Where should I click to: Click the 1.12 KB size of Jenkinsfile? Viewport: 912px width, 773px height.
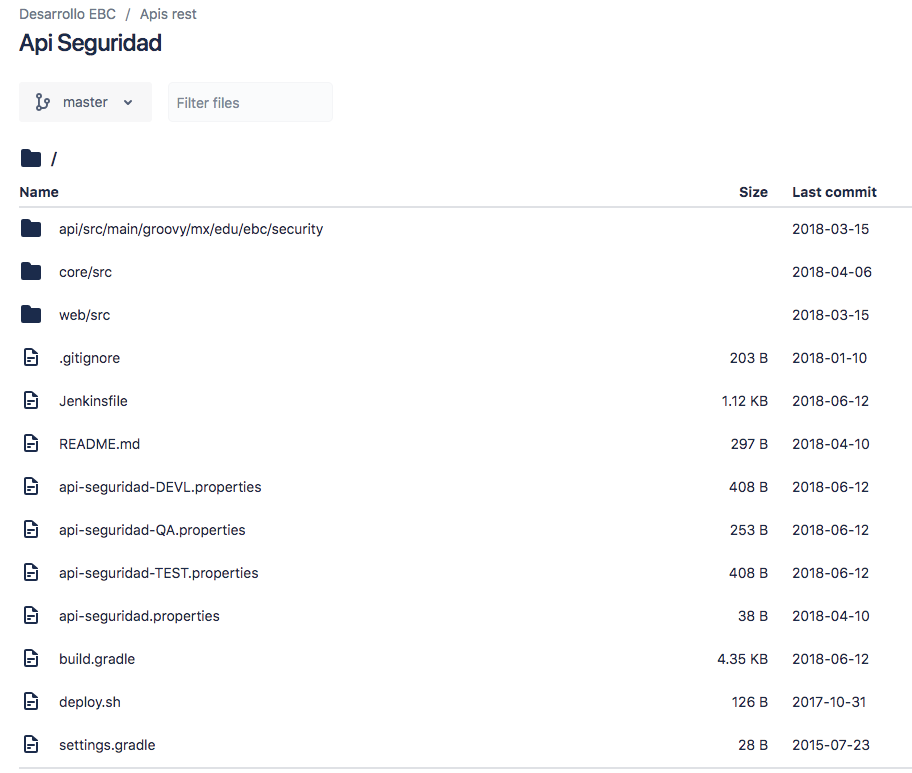point(744,401)
